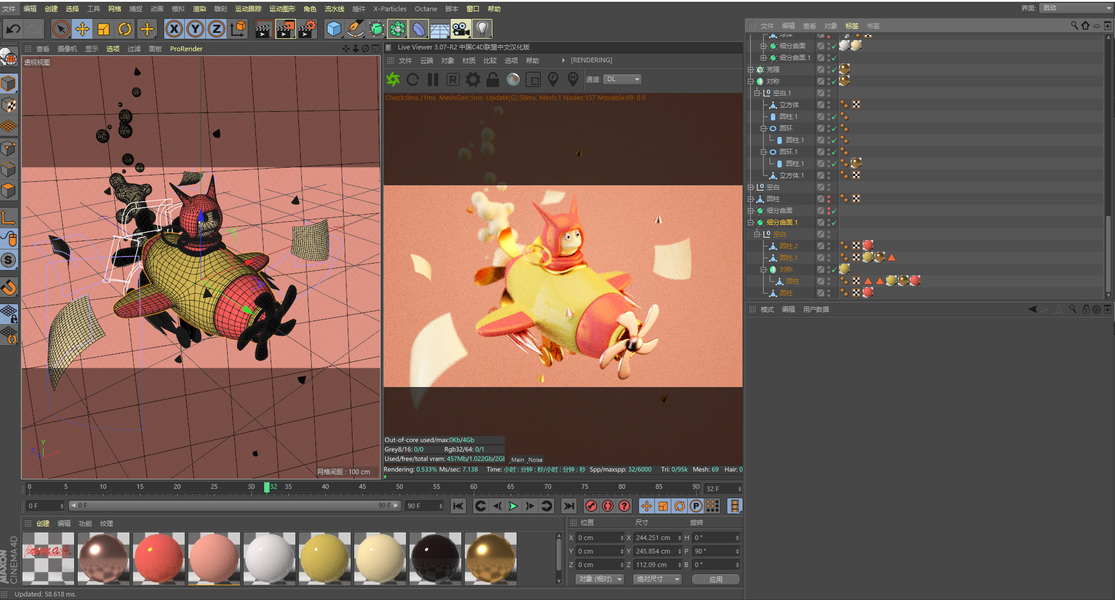Screen dimensions: 1115x600
Task: Open the 渲染 main menu
Action: pos(200,9)
